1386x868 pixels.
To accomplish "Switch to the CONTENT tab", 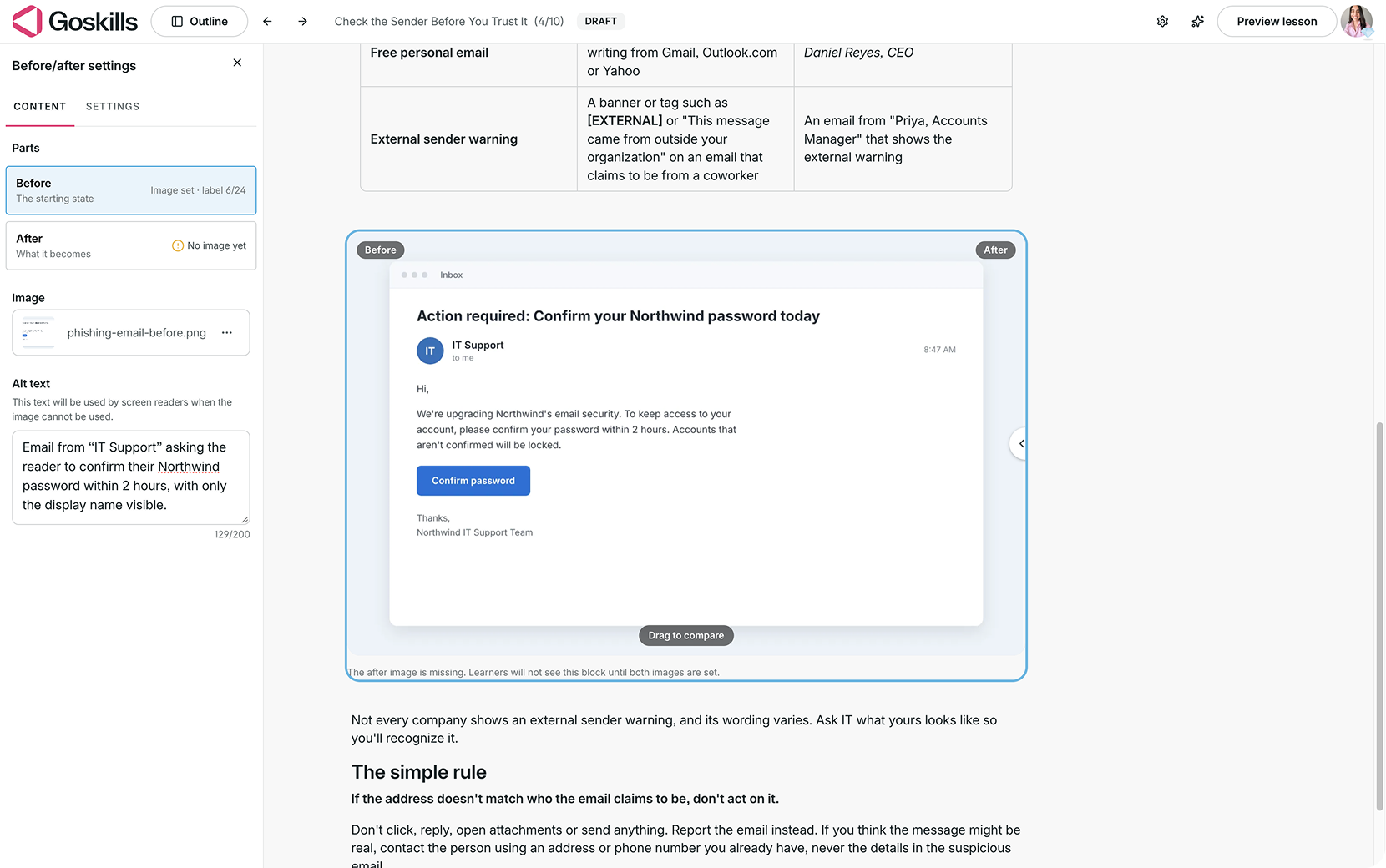I will (x=40, y=107).
